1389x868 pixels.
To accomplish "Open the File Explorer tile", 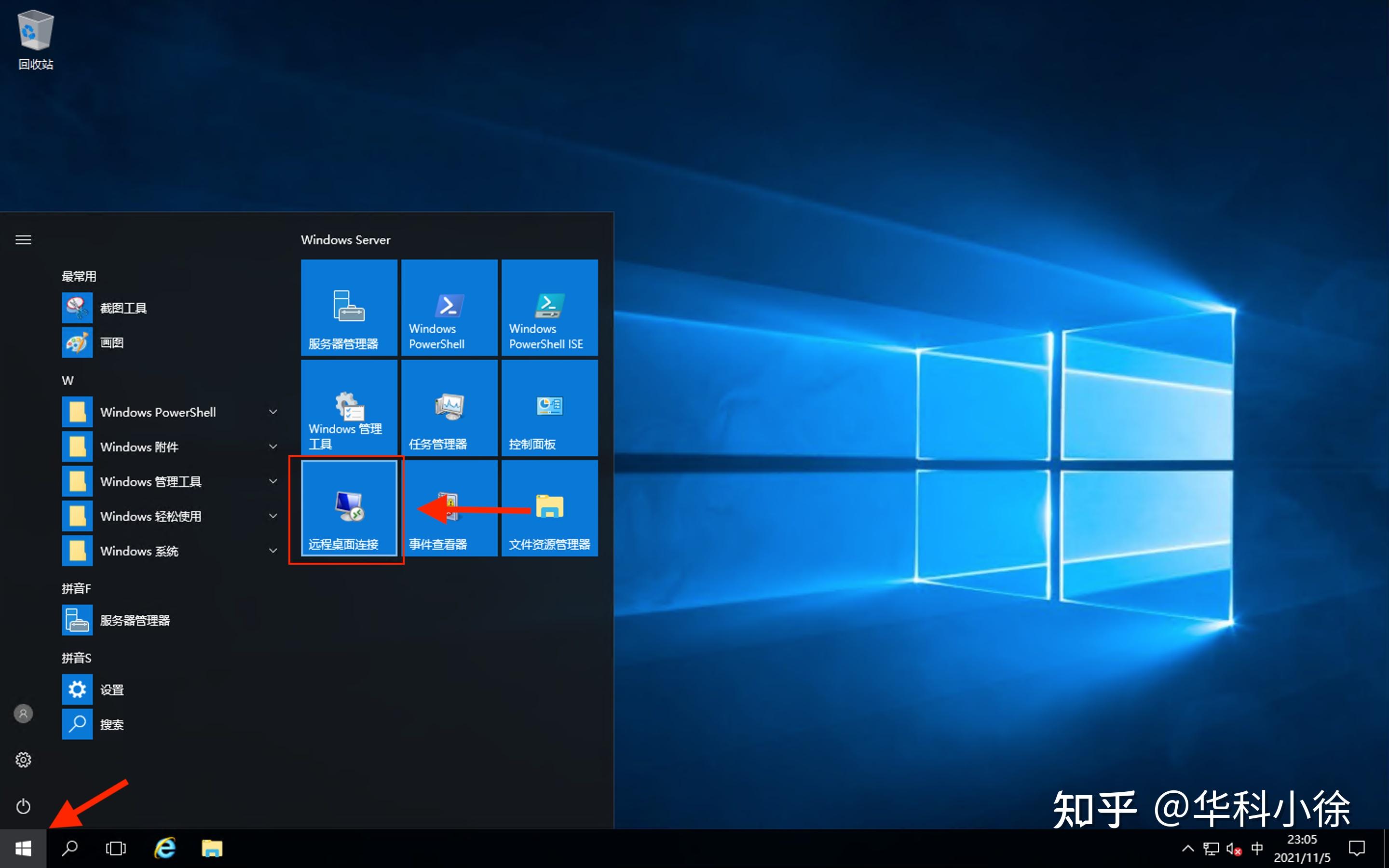I will click(549, 508).
